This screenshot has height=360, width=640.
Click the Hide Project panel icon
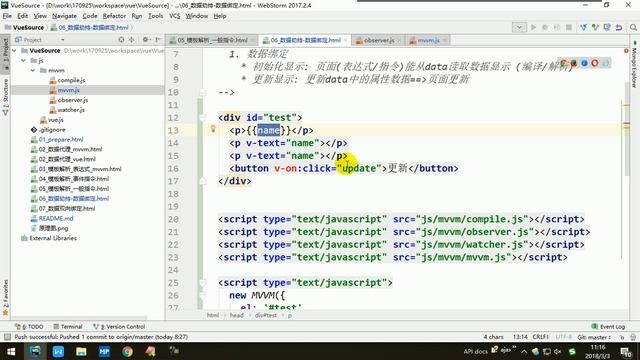(158, 40)
